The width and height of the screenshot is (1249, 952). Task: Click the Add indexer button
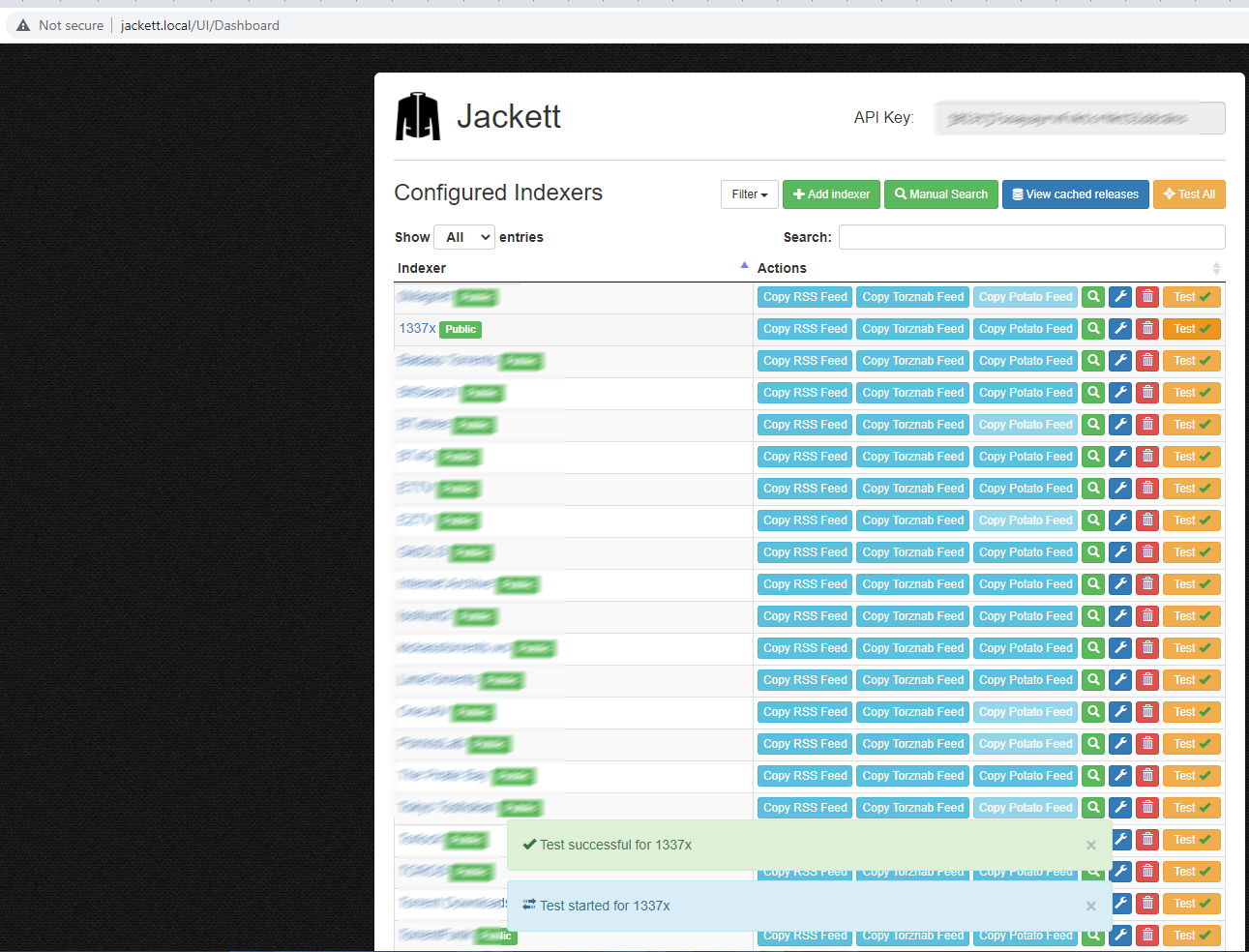(x=831, y=194)
